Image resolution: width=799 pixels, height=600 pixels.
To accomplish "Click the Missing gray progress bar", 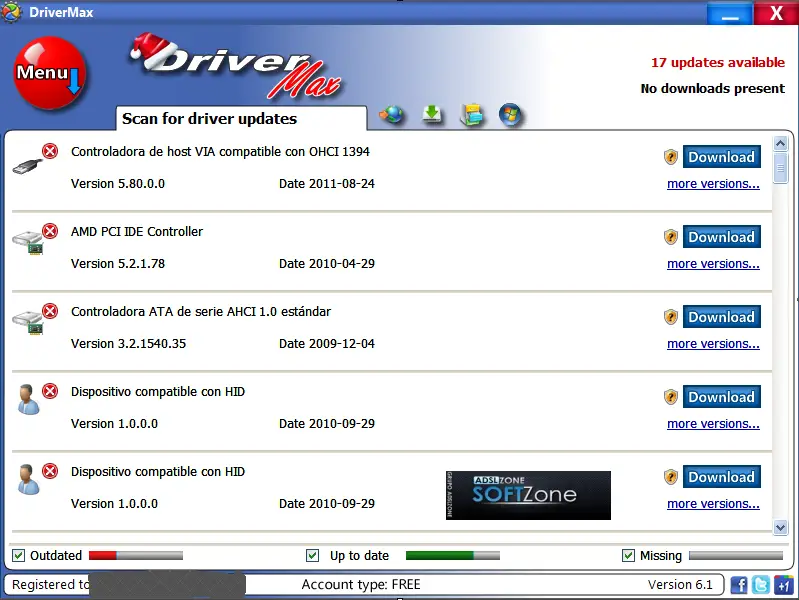I will click(x=736, y=555).
